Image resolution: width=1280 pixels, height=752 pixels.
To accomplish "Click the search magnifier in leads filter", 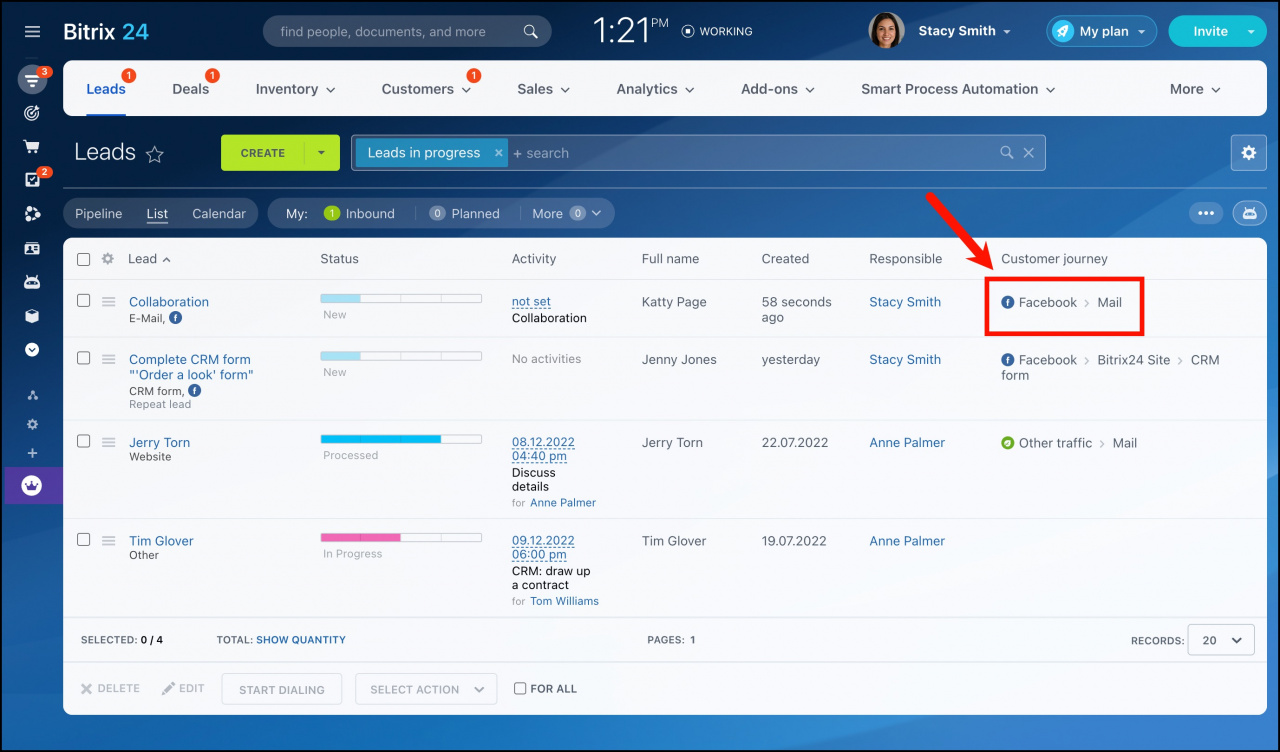I will (x=1007, y=153).
